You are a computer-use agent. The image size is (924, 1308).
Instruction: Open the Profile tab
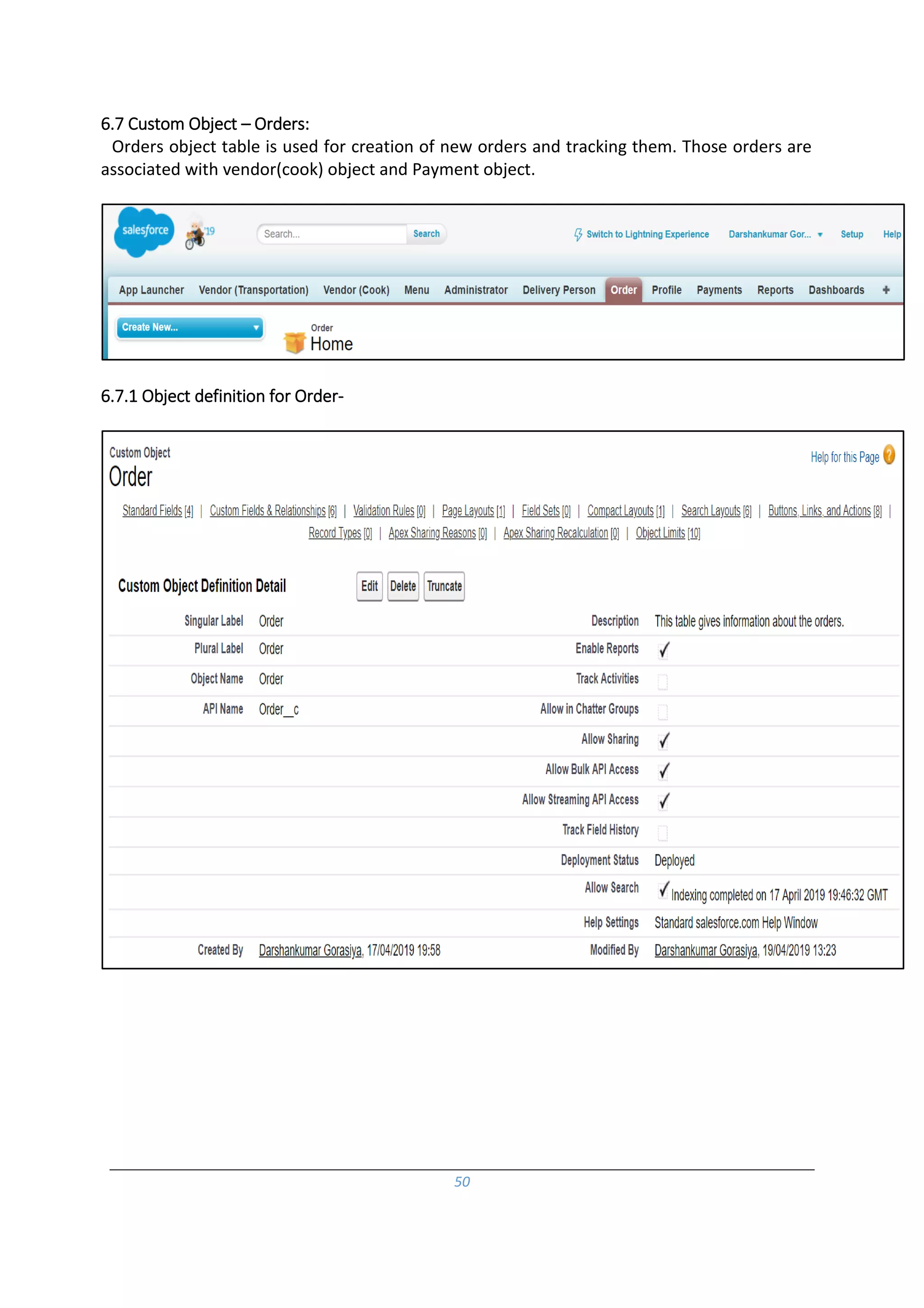667,290
